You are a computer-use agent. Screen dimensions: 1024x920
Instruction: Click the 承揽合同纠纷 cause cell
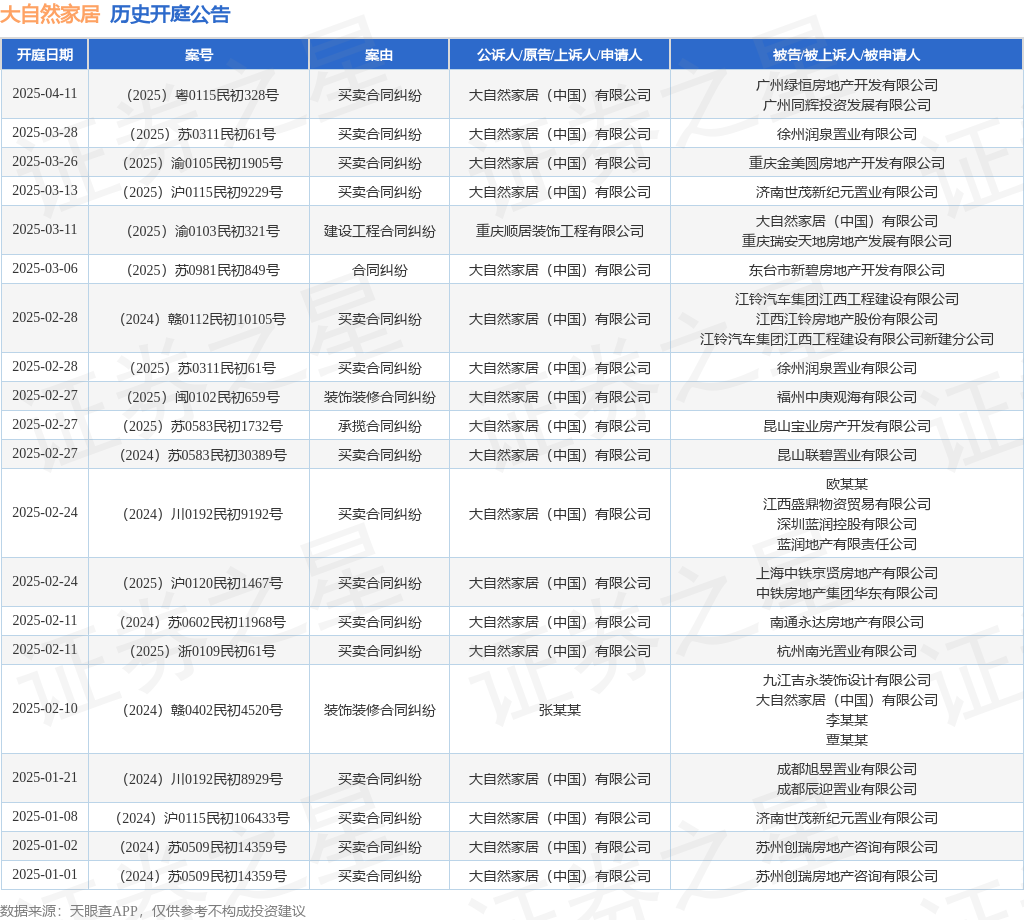[379, 426]
